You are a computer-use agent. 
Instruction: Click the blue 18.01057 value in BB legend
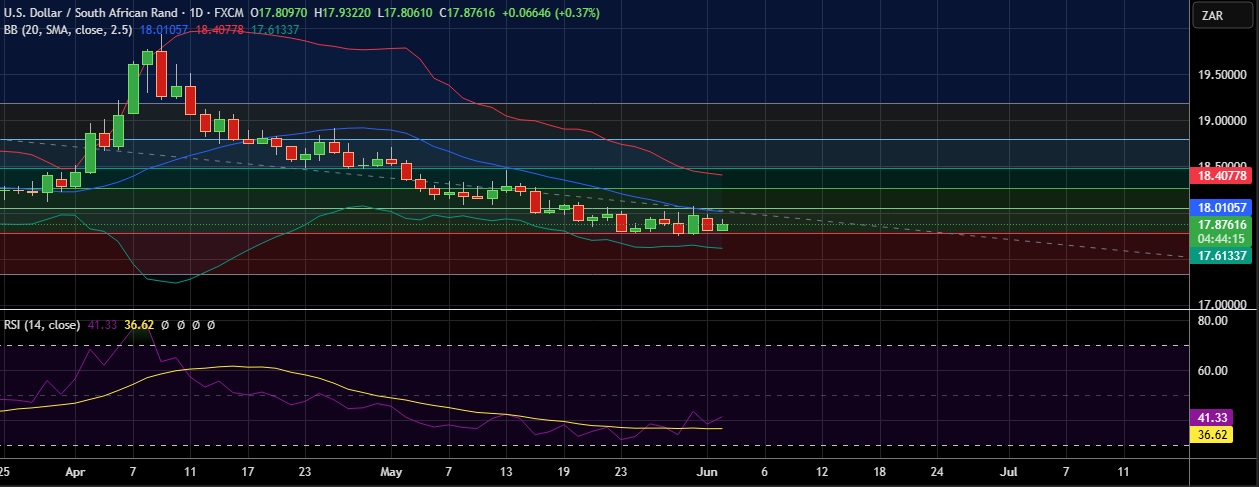[x=162, y=30]
